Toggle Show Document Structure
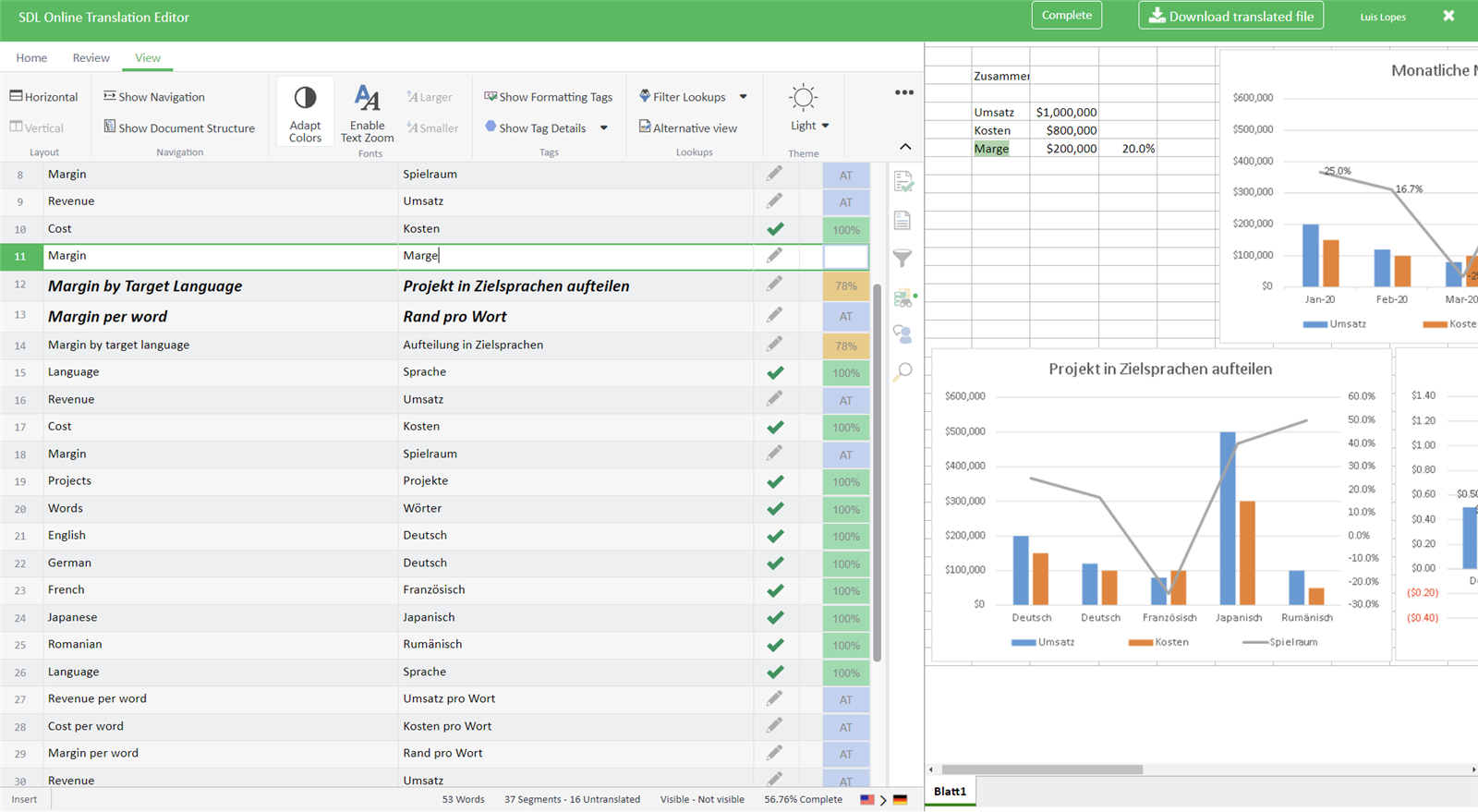This screenshot has width=1478, height=812. (179, 128)
